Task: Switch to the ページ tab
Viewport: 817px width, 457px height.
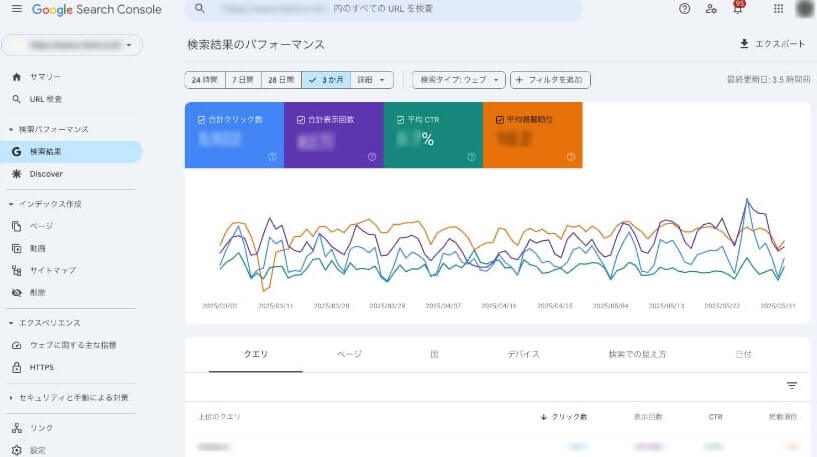Action: tap(349, 354)
